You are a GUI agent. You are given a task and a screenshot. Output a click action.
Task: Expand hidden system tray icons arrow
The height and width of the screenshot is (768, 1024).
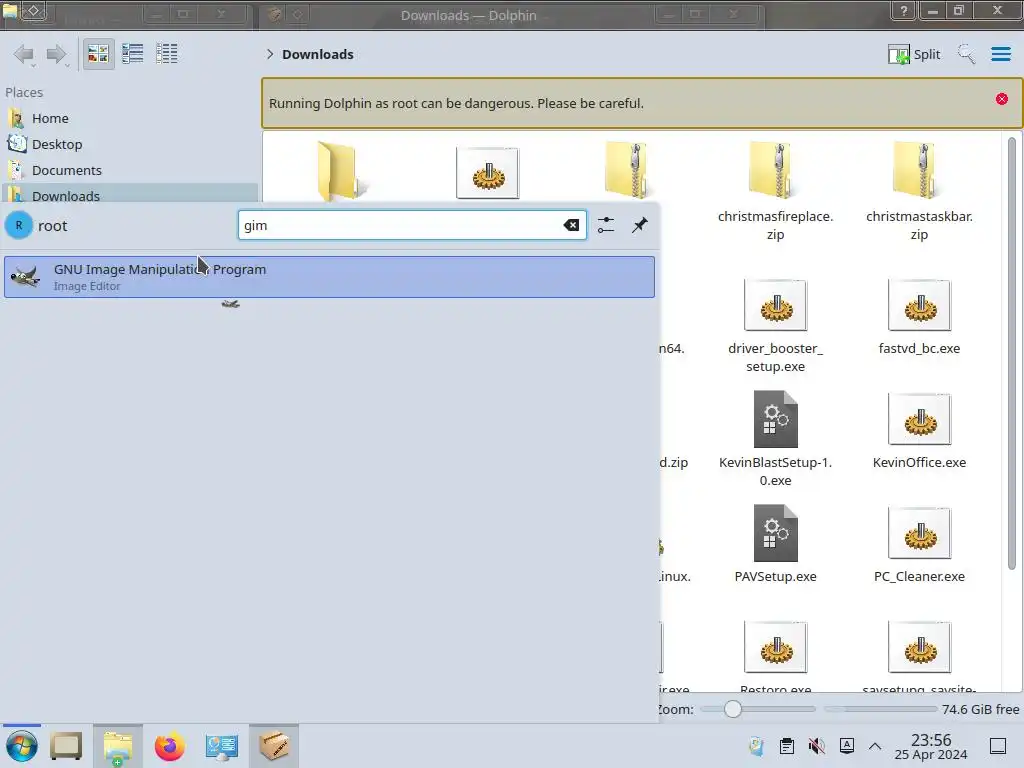pos(875,746)
